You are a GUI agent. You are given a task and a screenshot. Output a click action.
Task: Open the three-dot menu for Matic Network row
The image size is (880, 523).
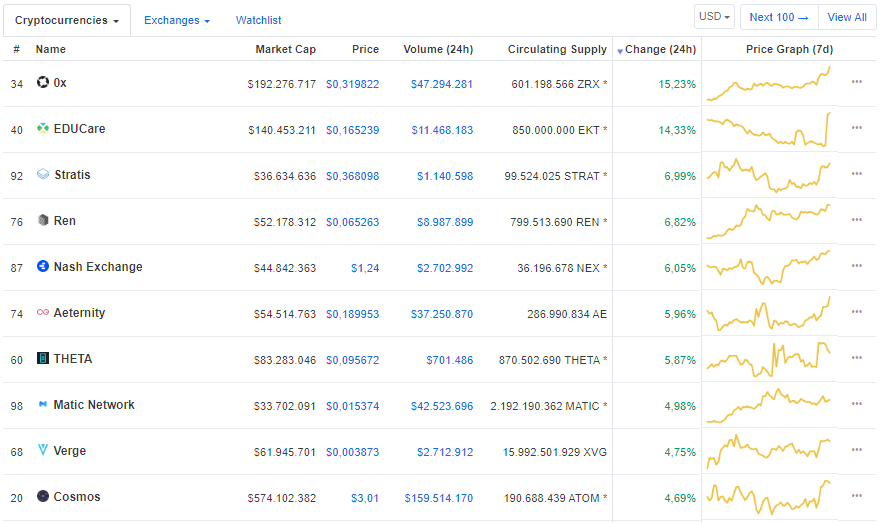tap(856, 404)
